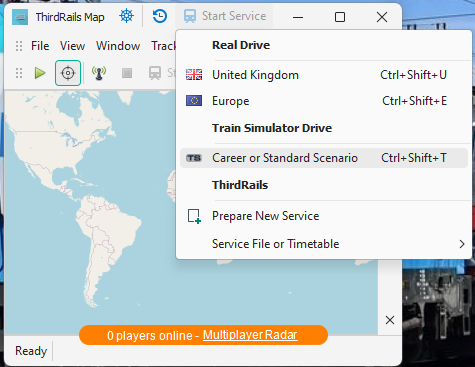
Task: Click the grey stop square in toolbar
Action: click(127, 73)
